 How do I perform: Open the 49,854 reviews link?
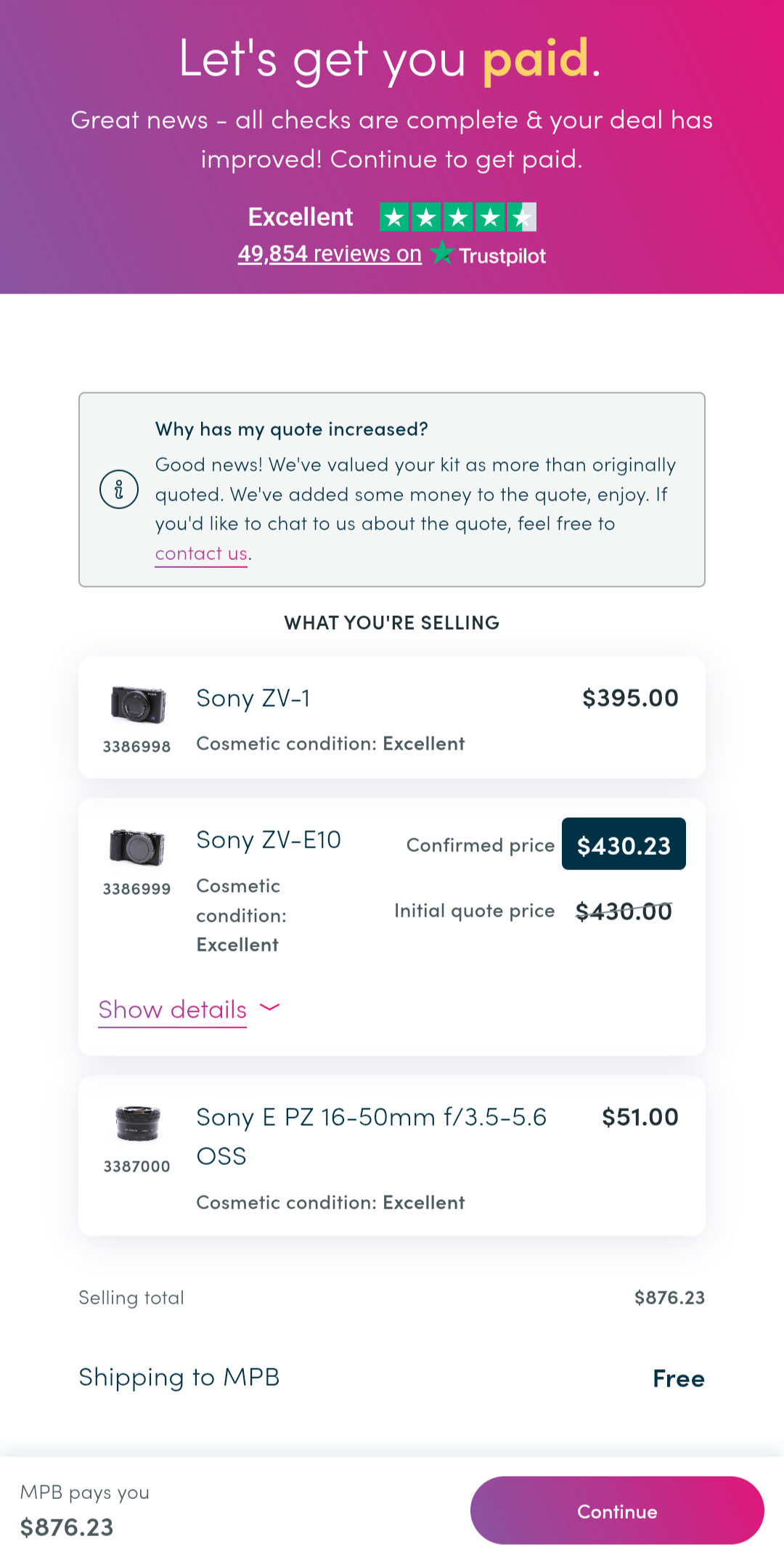330,253
